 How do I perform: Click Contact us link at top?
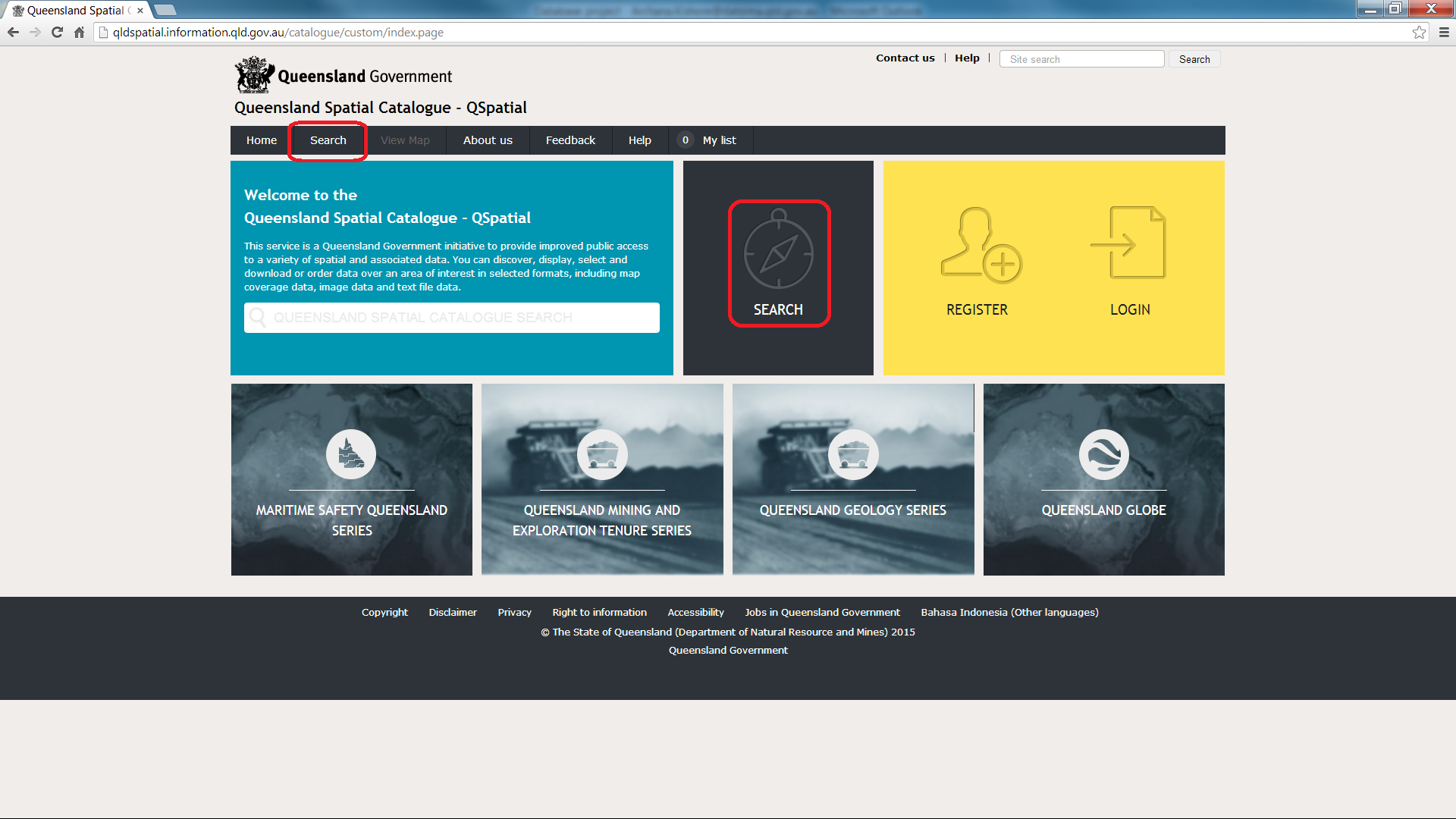[x=905, y=58]
